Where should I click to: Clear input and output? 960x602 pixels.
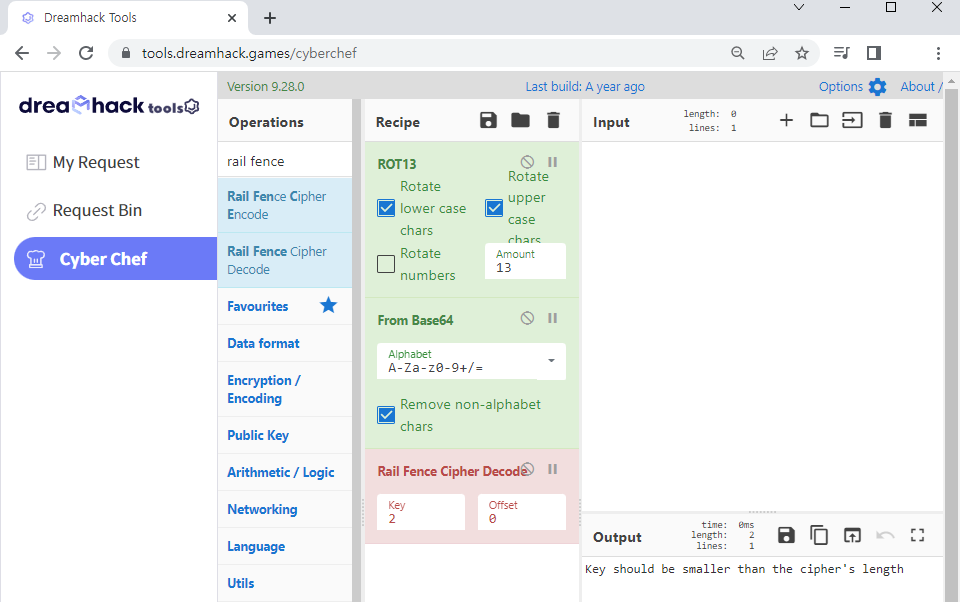(x=885, y=120)
